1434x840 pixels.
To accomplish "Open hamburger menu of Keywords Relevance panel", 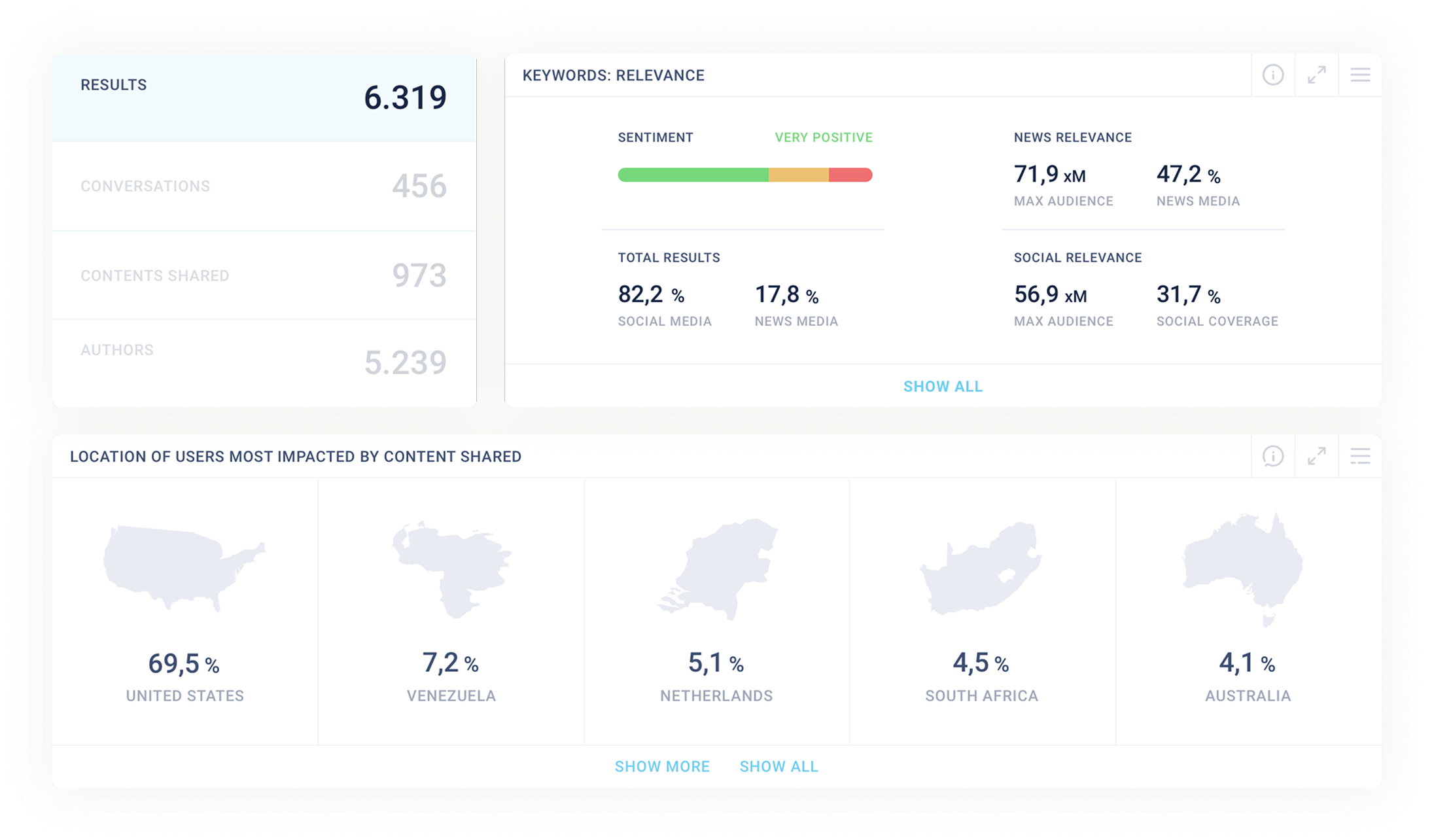I will [x=1360, y=75].
